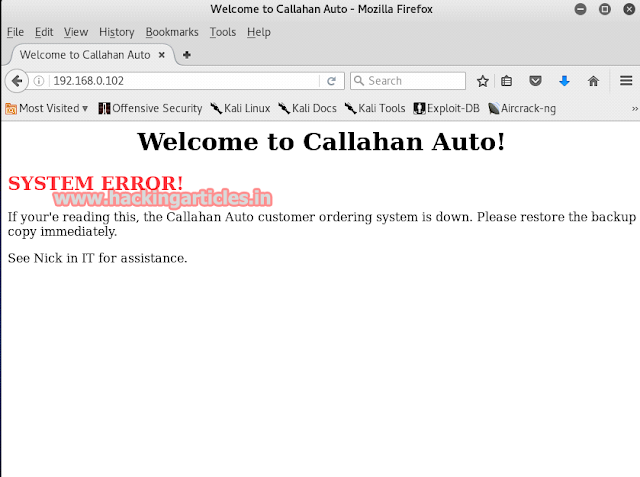The width and height of the screenshot is (640, 477).
Task: Click the search magnifier icon
Action: 359,81
